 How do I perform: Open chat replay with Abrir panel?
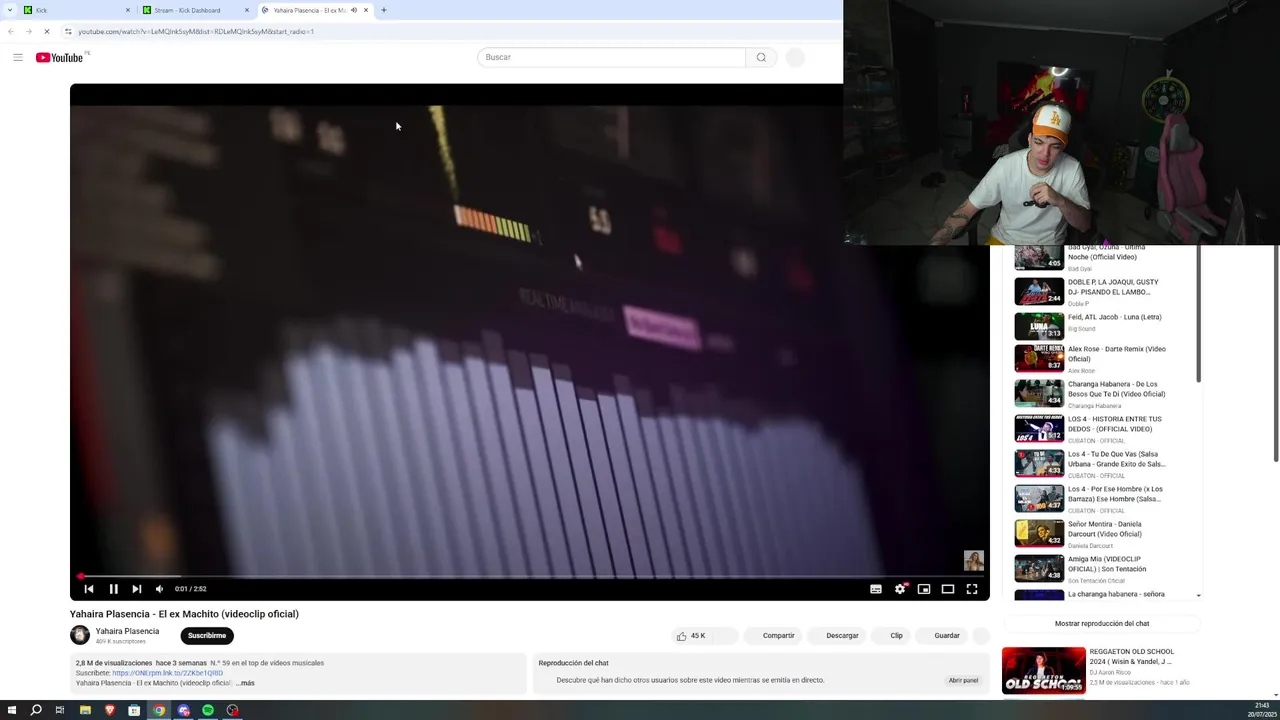click(963, 680)
